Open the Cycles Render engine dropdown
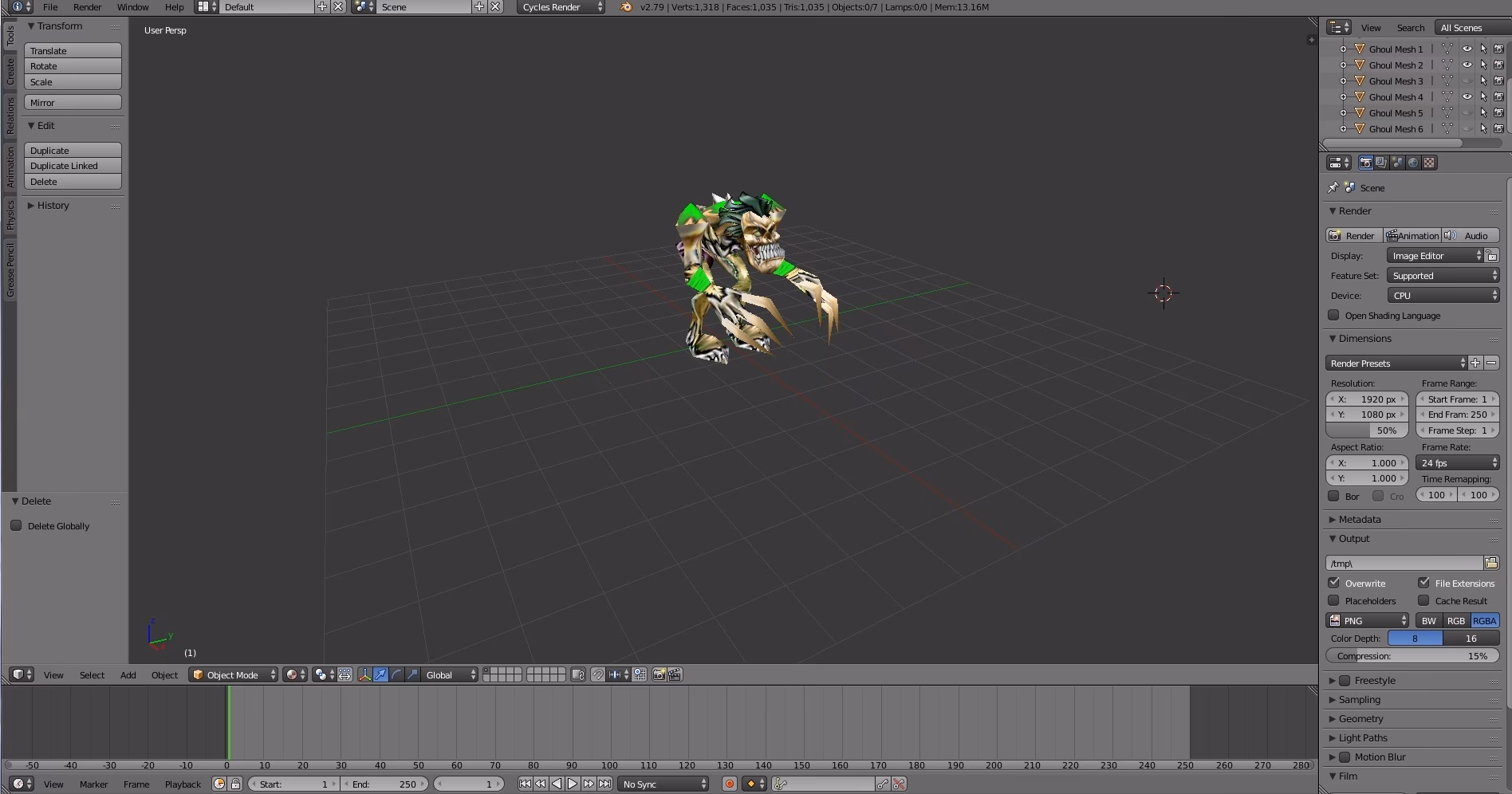1512x794 pixels. pos(561,7)
